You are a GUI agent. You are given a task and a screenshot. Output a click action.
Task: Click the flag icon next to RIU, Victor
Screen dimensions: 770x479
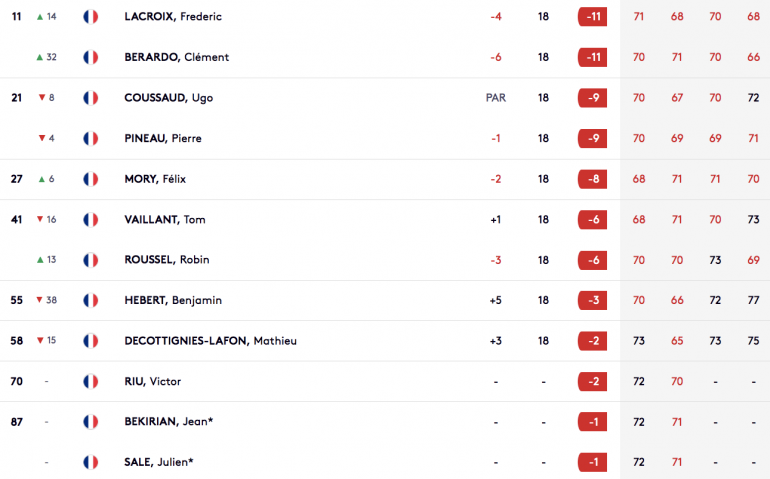(x=90, y=381)
